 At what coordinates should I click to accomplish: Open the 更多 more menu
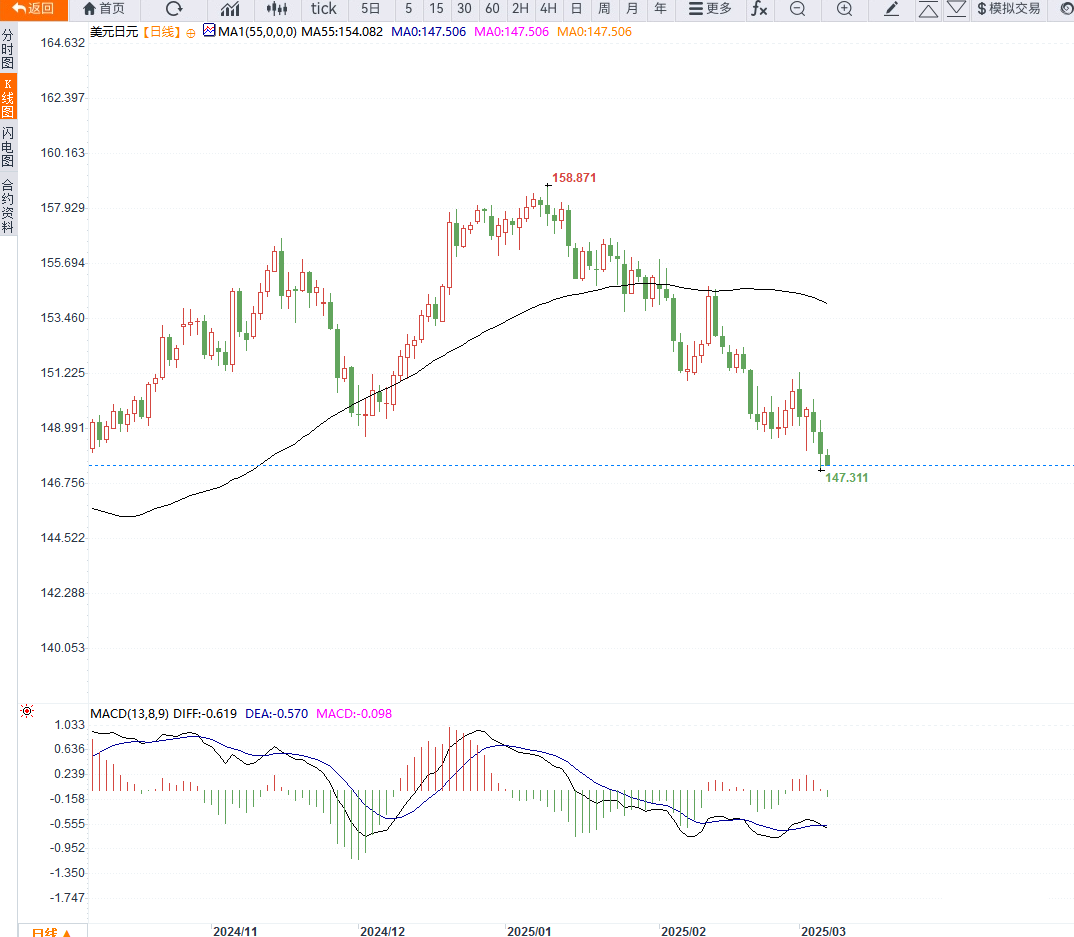710,9
